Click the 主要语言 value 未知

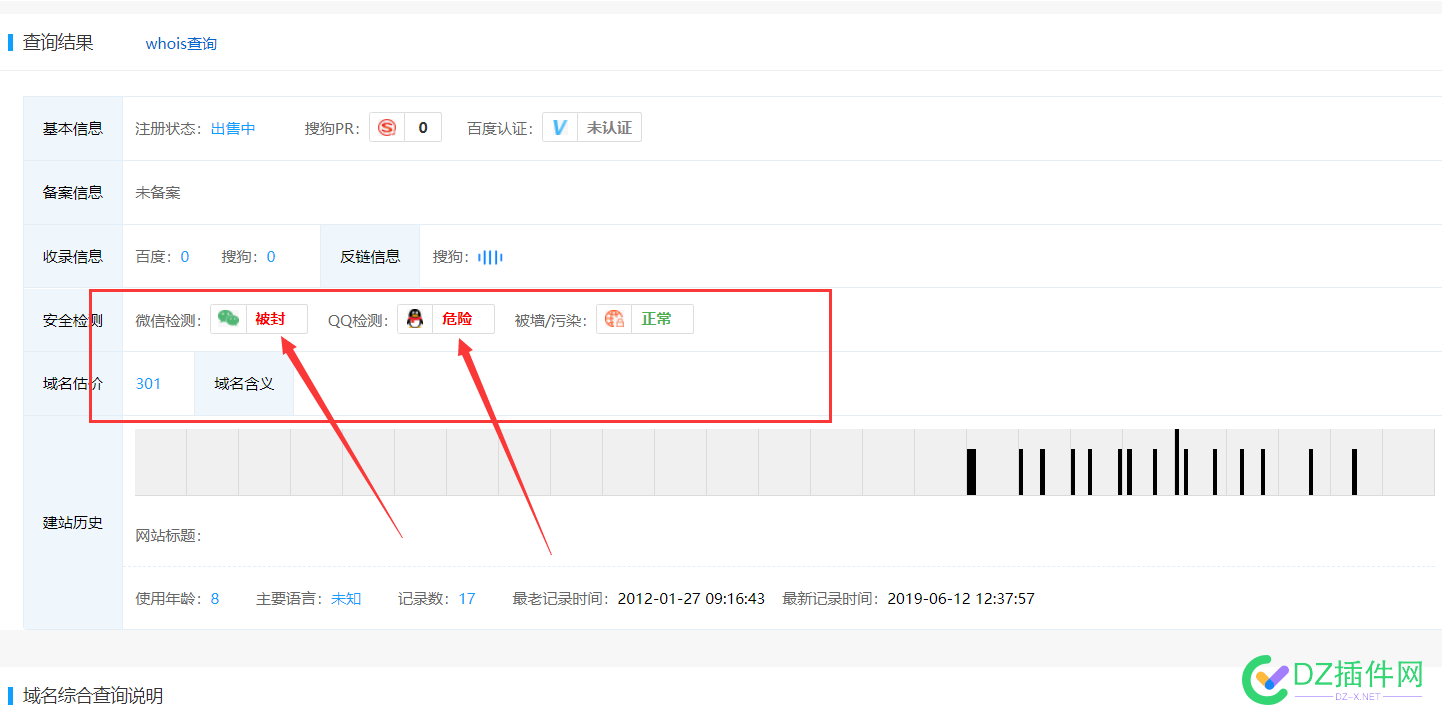point(346,599)
